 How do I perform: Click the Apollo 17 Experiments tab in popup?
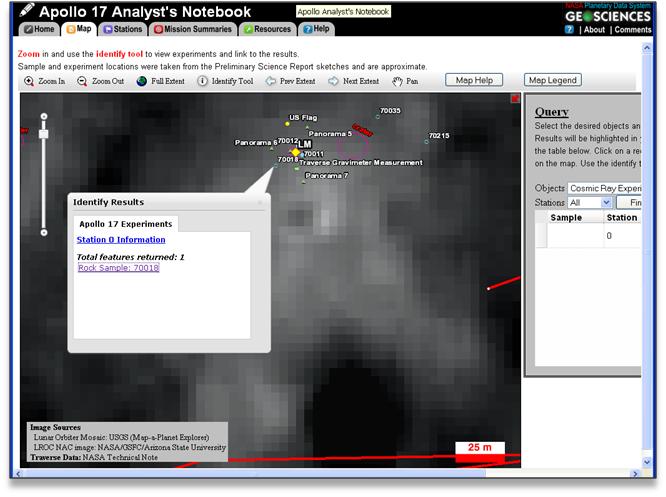coord(126,224)
